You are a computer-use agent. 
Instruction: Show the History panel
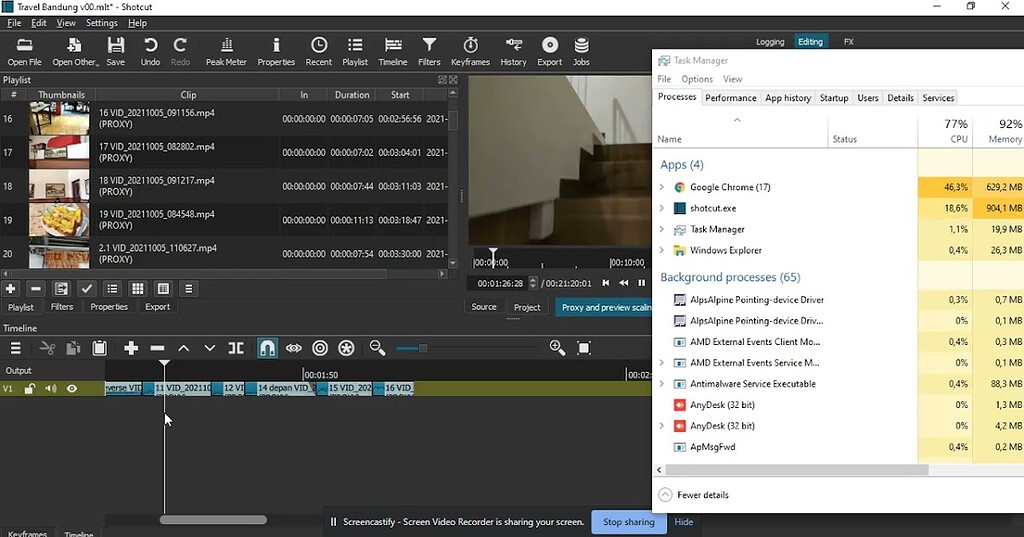point(513,51)
